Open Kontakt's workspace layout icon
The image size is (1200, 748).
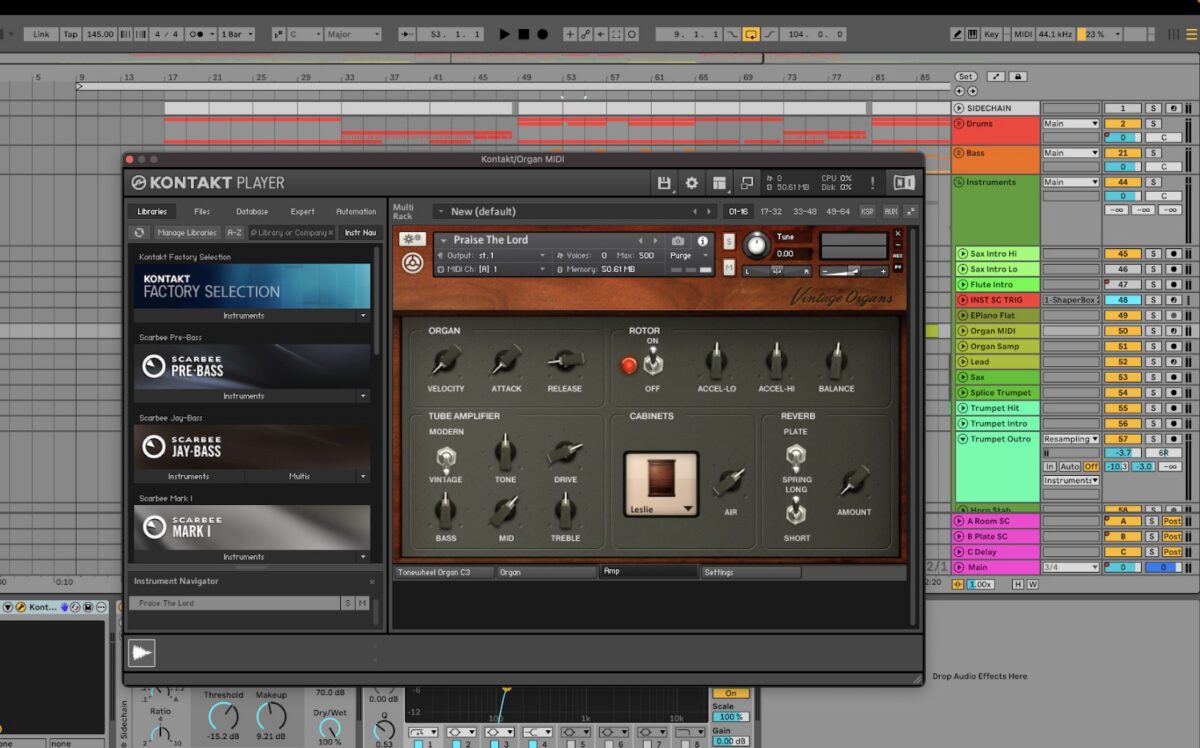coord(719,183)
